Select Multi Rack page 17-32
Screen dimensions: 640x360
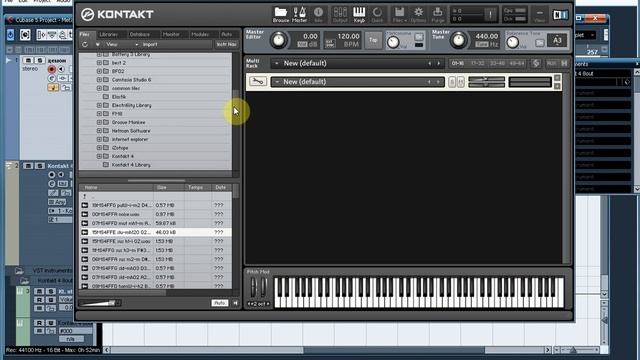(478, 63)
